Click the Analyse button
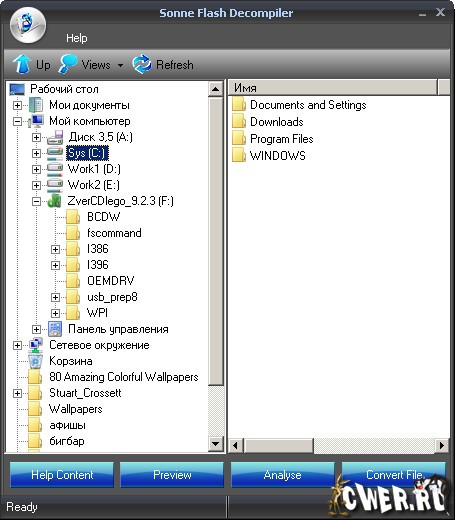Screen dimensions: 455x520 [x=283, y=475]
